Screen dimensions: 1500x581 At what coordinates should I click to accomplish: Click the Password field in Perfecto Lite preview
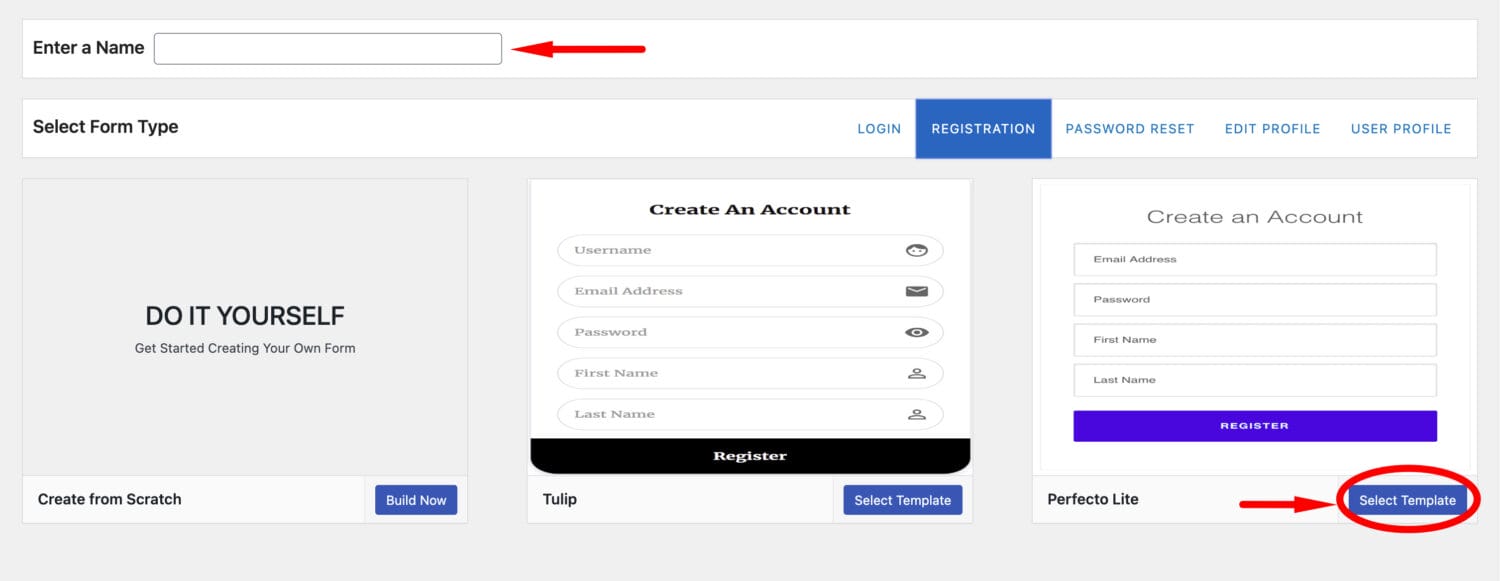(x=1255, y=299)
